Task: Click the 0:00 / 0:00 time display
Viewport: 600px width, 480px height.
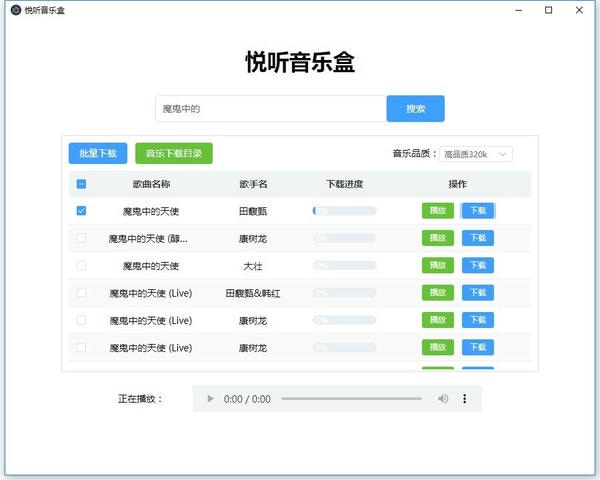Action: coord(247,399)
